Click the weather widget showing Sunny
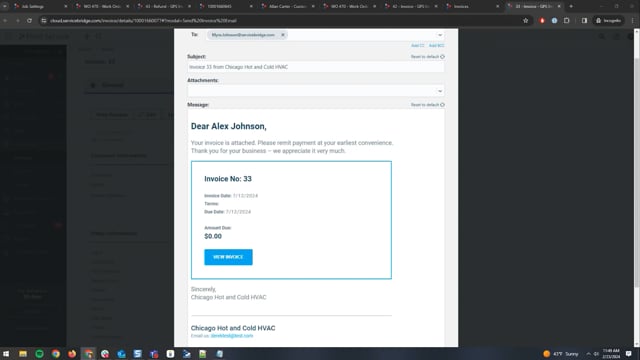Image resolution: width=640 pixels, height=360 pixels. (561, 354)
